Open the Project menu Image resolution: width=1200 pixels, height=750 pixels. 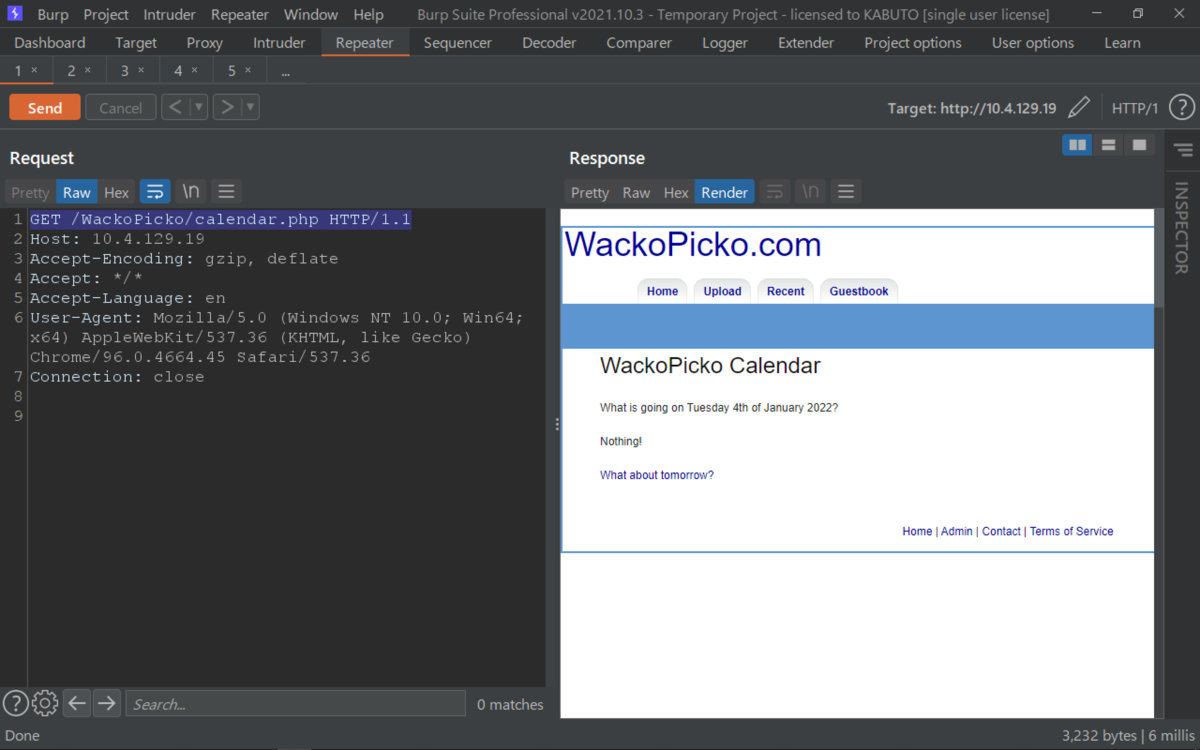[106, 15]
